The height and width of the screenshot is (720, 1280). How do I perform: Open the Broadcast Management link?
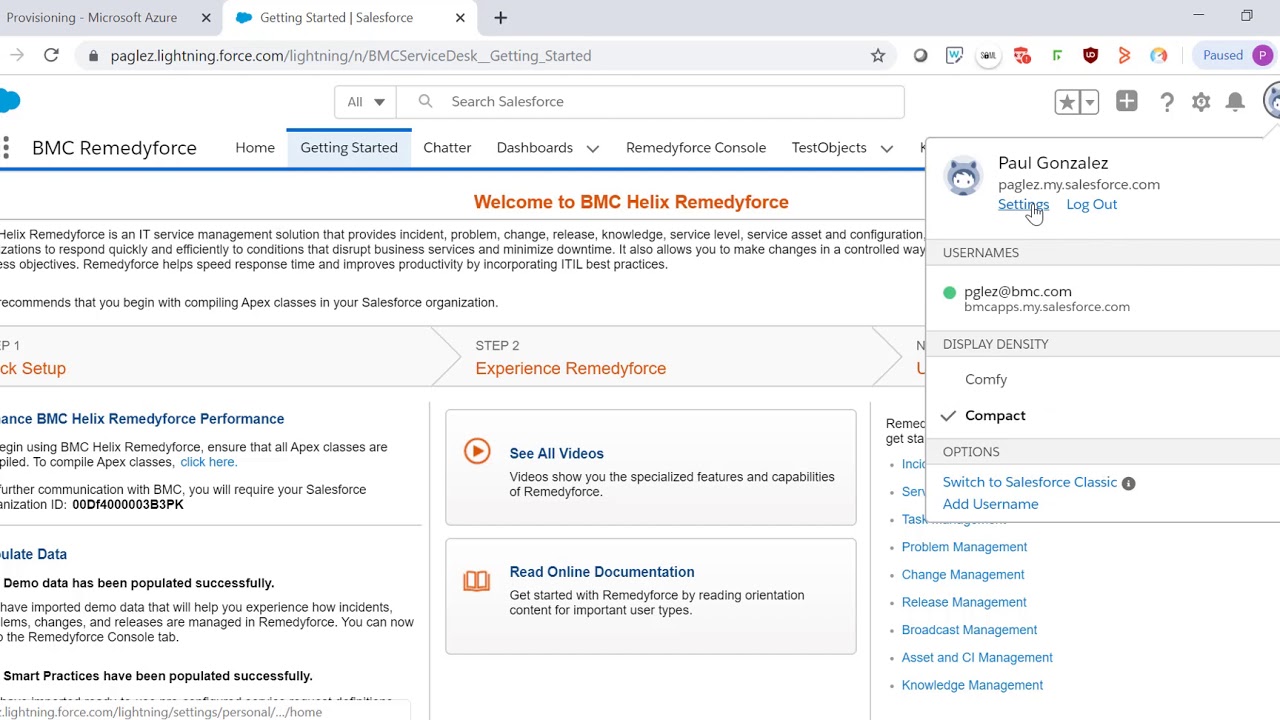tap(969, 630)
